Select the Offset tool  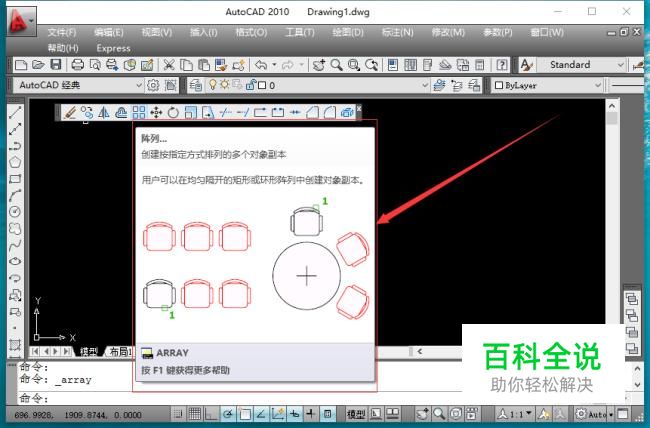121,112
